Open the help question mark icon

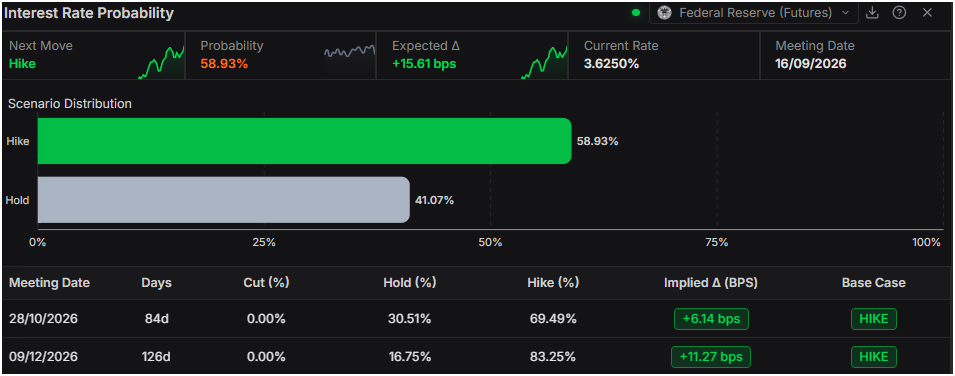click(899, 13)
